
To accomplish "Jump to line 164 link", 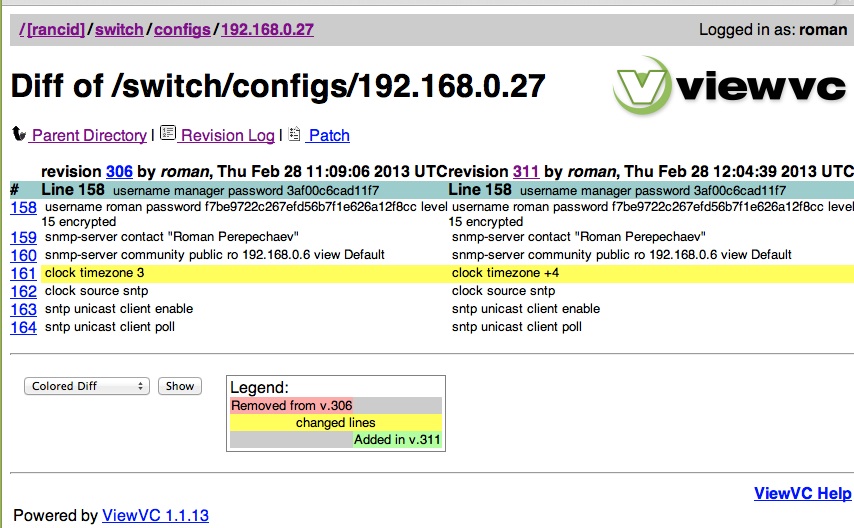I will coord(23,327).
